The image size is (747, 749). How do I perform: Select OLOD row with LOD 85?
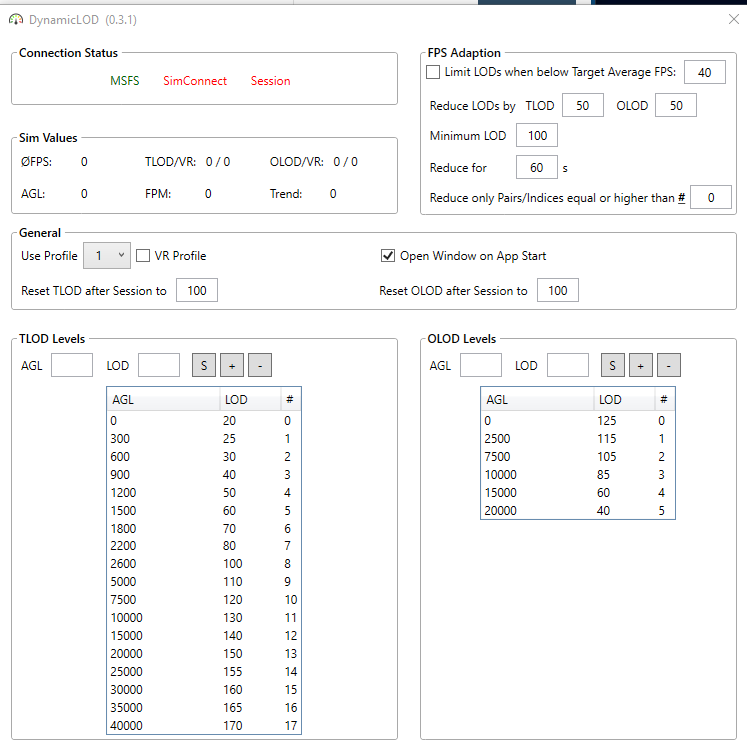click(578, 474)
